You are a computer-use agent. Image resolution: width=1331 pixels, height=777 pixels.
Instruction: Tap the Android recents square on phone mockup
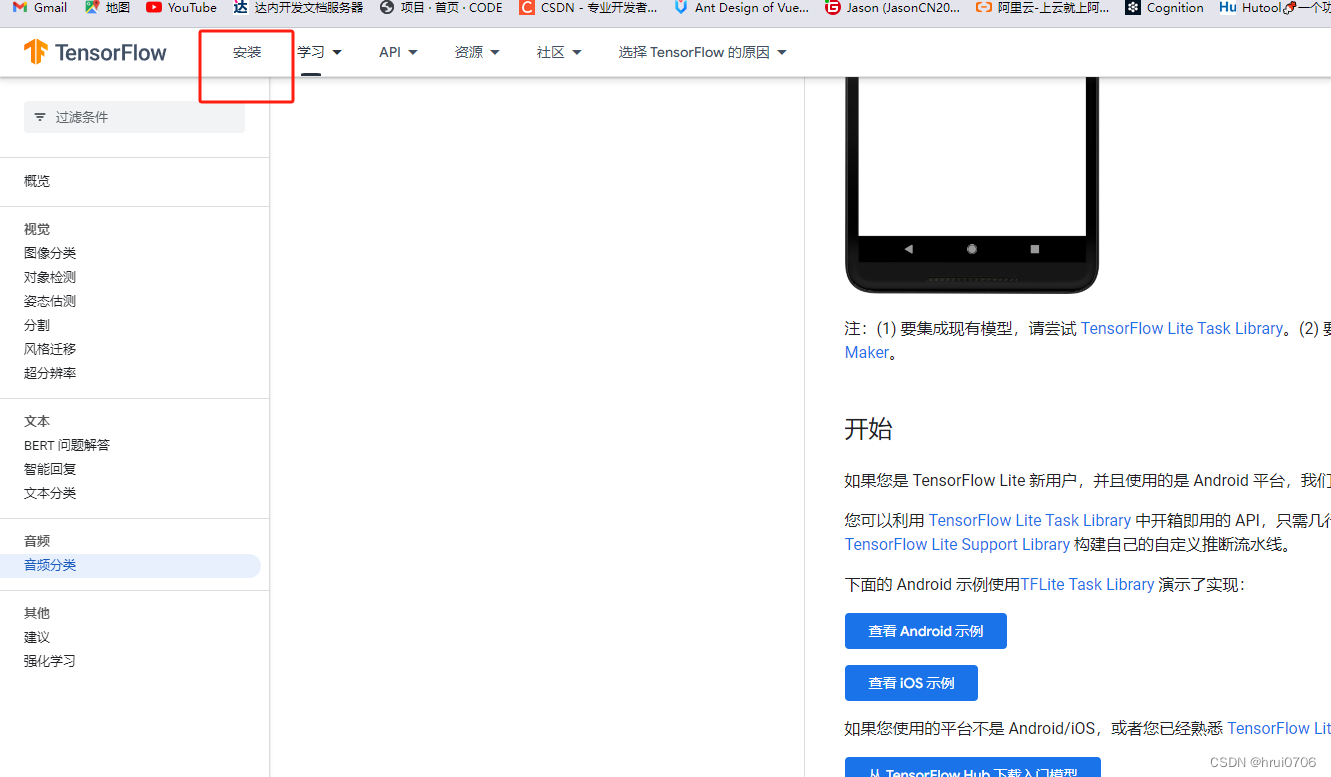click(x=1034, y=249)
